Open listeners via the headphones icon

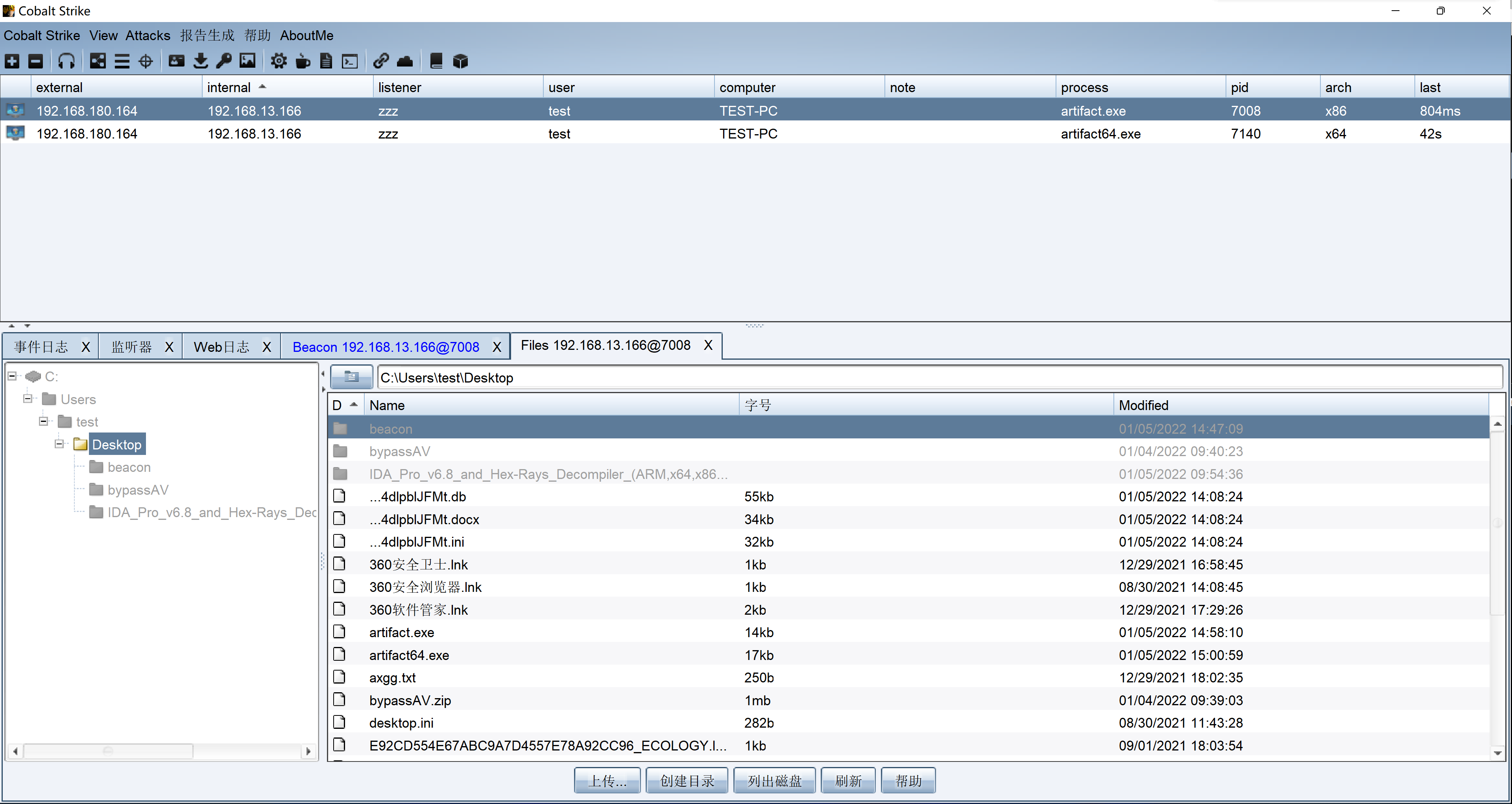tap(66, 61)
